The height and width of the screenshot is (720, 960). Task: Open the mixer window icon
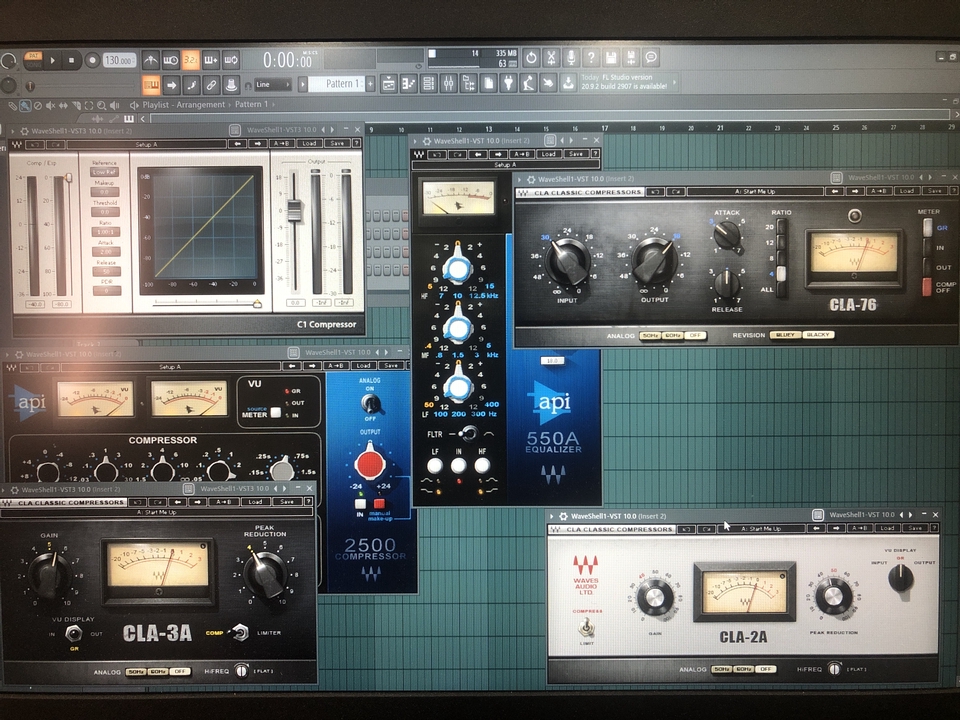[x=449, y=83]
